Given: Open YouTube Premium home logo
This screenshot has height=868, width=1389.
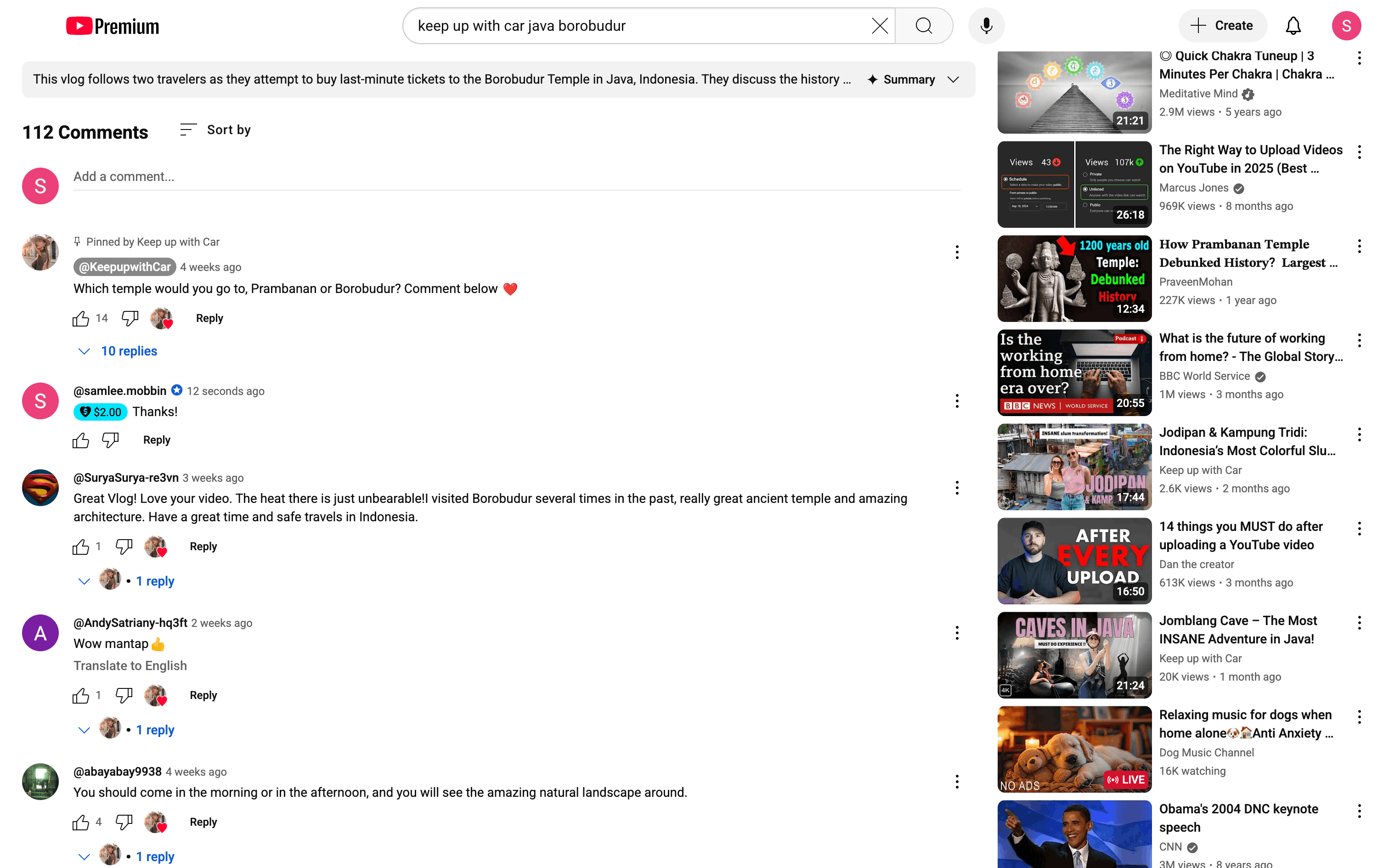Looking at the screenshot, I should click(113, 26).
